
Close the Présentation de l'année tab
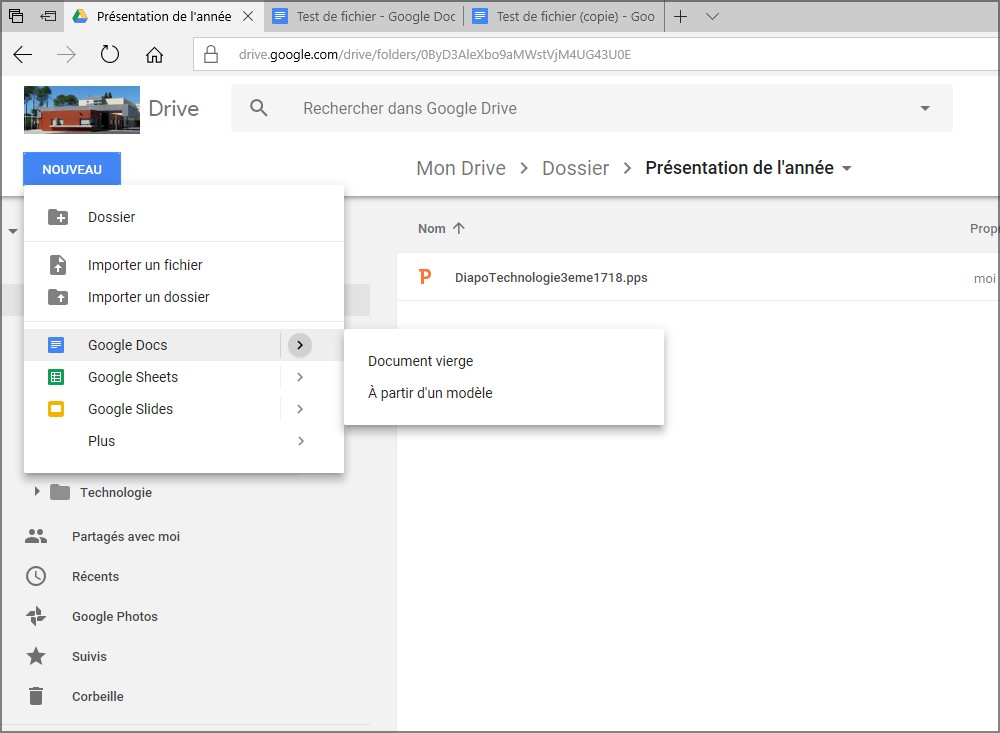coord(248,17)
